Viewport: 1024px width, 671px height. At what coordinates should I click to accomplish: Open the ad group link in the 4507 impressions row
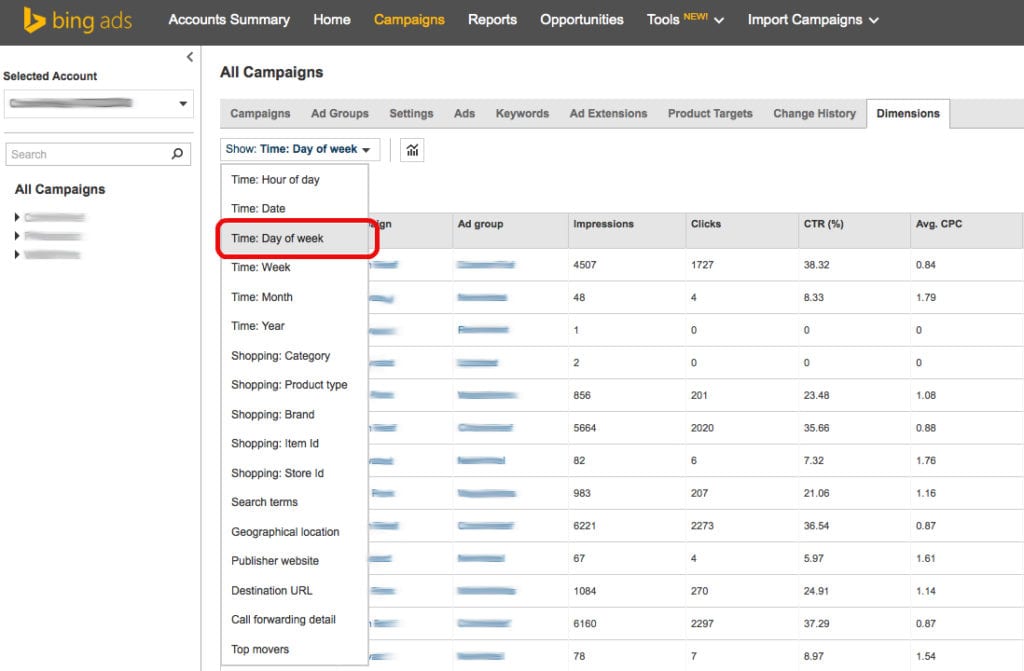coord(486,265)
